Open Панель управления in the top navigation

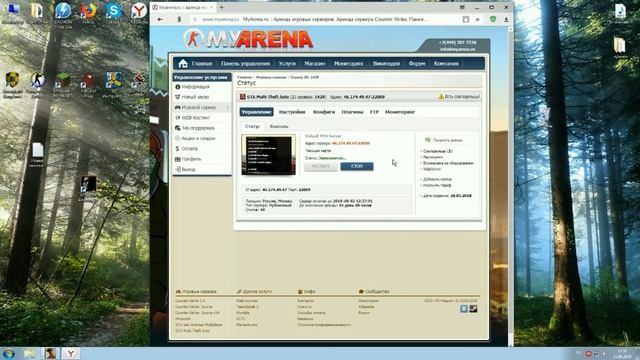[x=245, y=64]
